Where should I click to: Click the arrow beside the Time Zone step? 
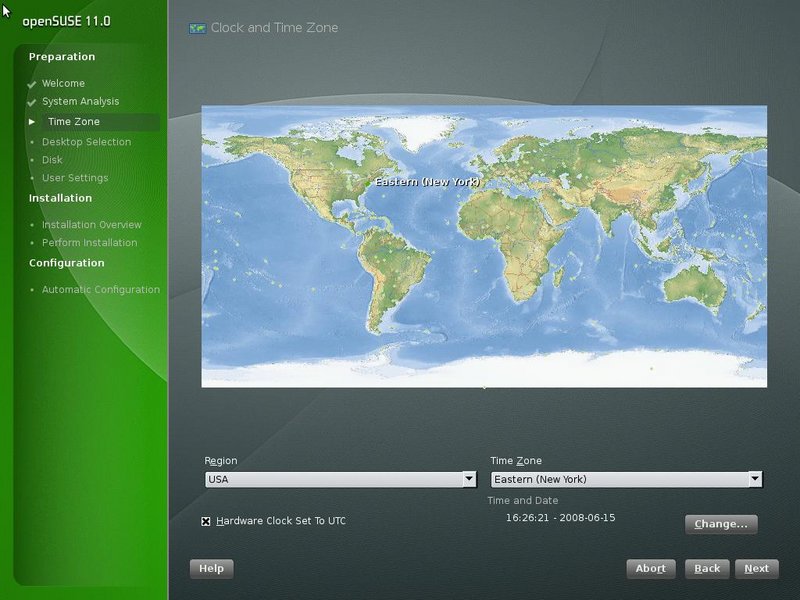click(x=32, y=122)
